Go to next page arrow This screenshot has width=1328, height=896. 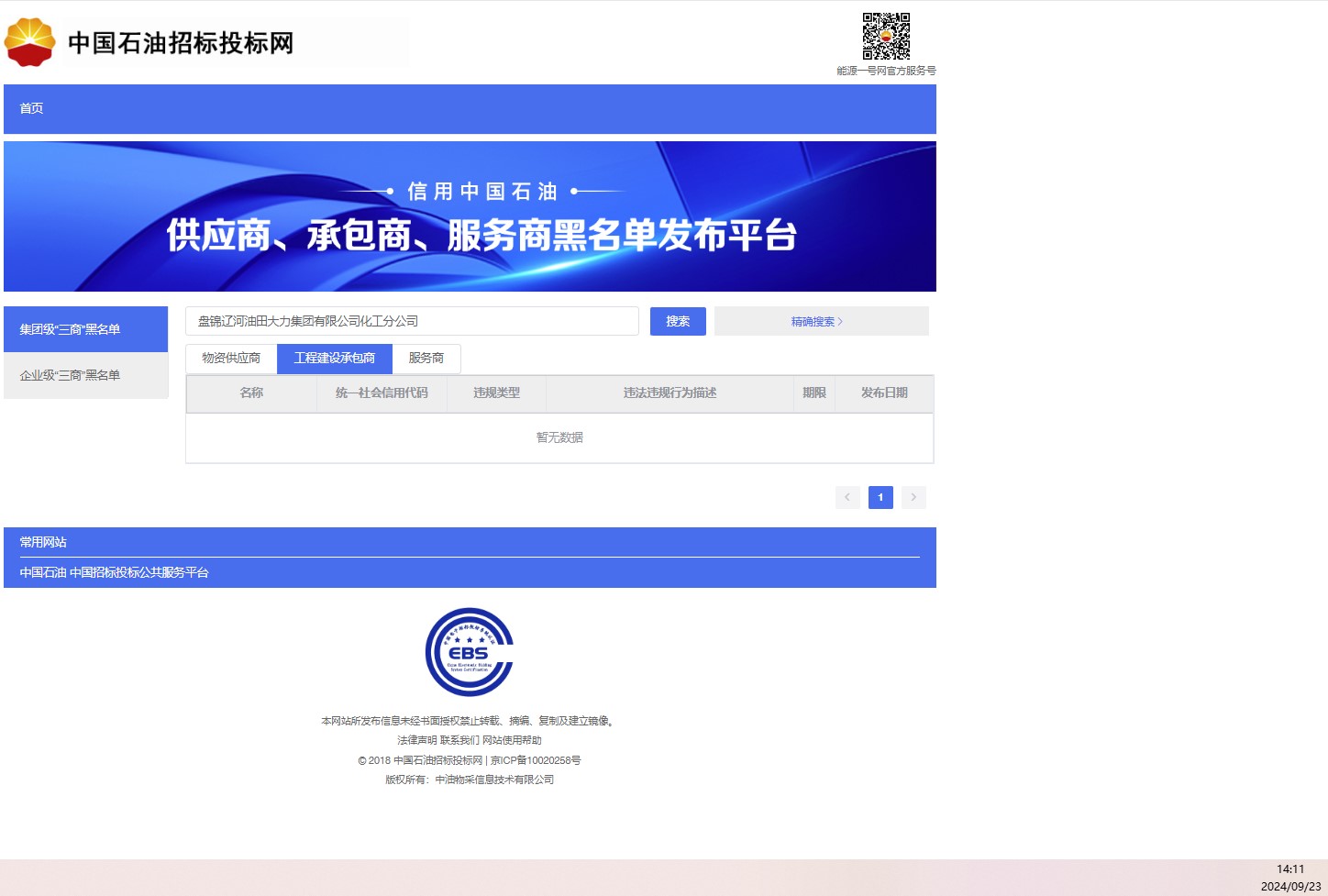point(913,497)
